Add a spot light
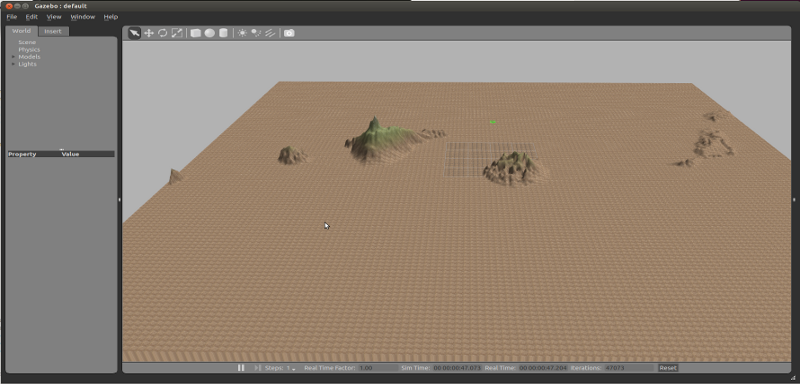800x384 pixels. tap(256, 33)
